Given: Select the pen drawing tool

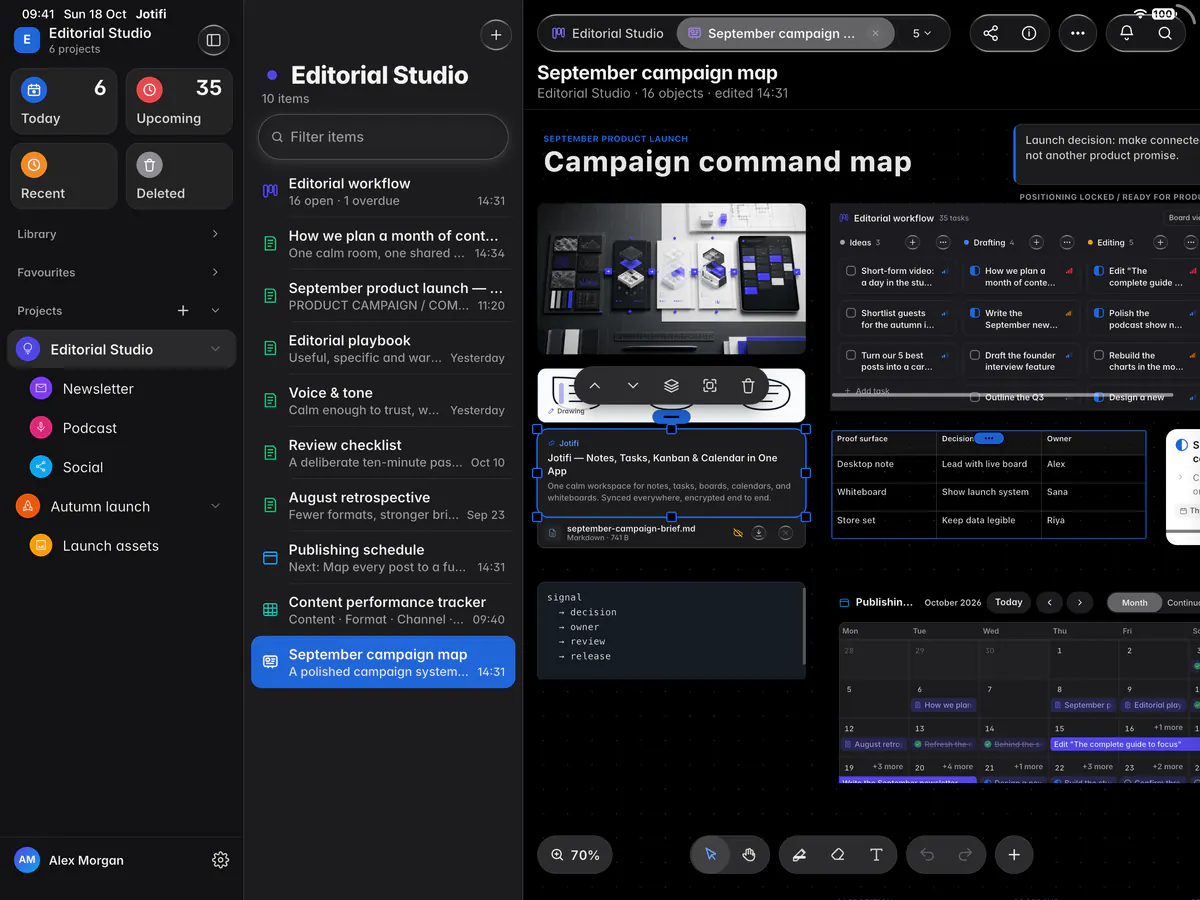Looking at the screenshot, I should click(x=799, y=855).
